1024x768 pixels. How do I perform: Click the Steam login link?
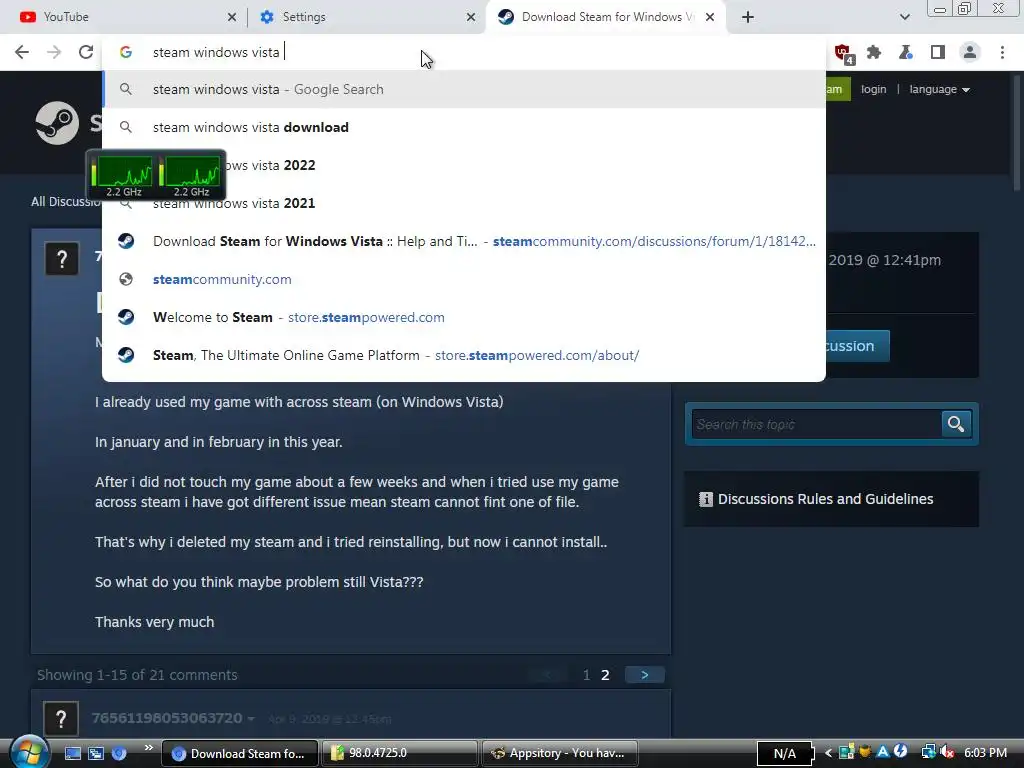[x=873, y=89]
